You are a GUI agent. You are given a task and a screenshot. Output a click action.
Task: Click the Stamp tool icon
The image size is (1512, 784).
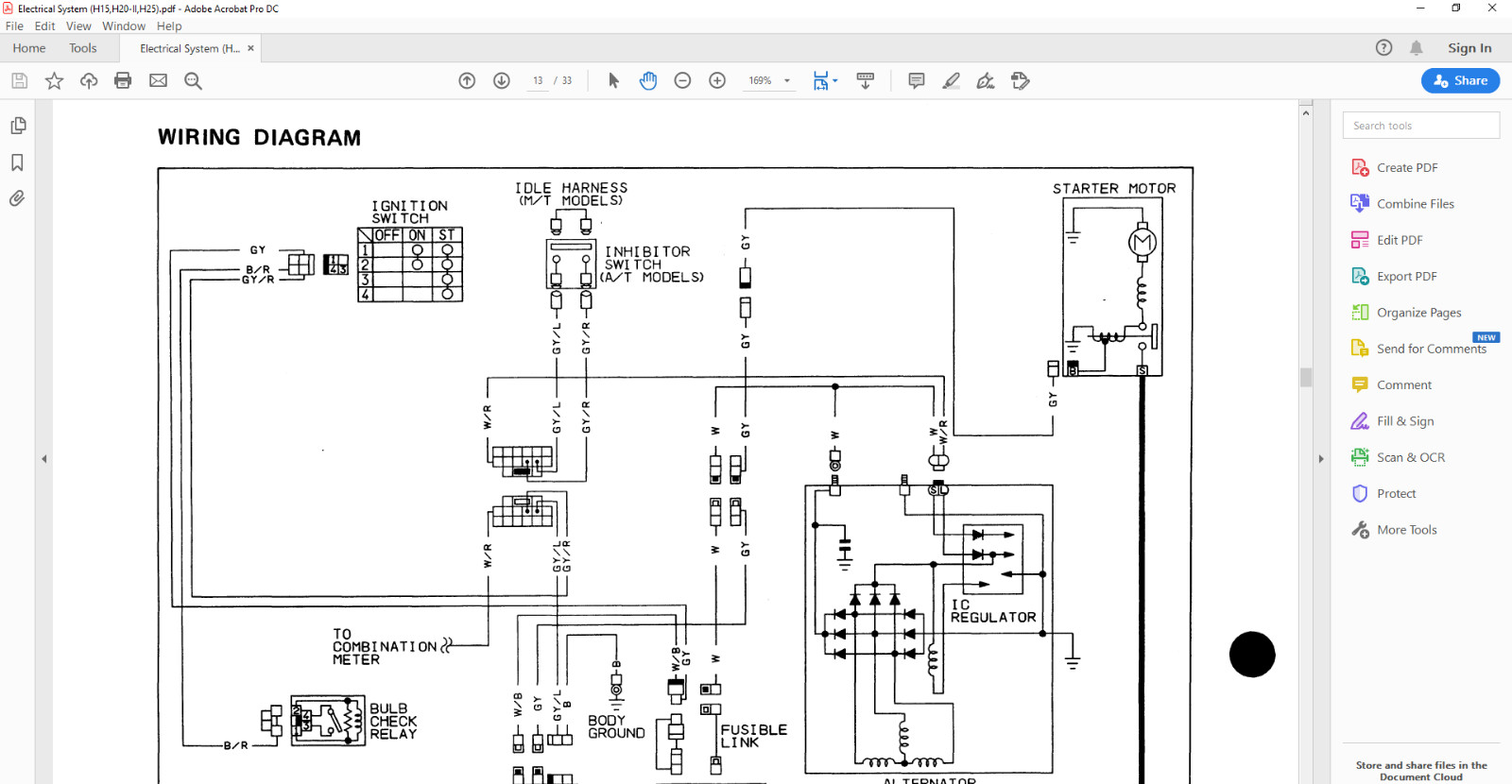pos(1021,81)
